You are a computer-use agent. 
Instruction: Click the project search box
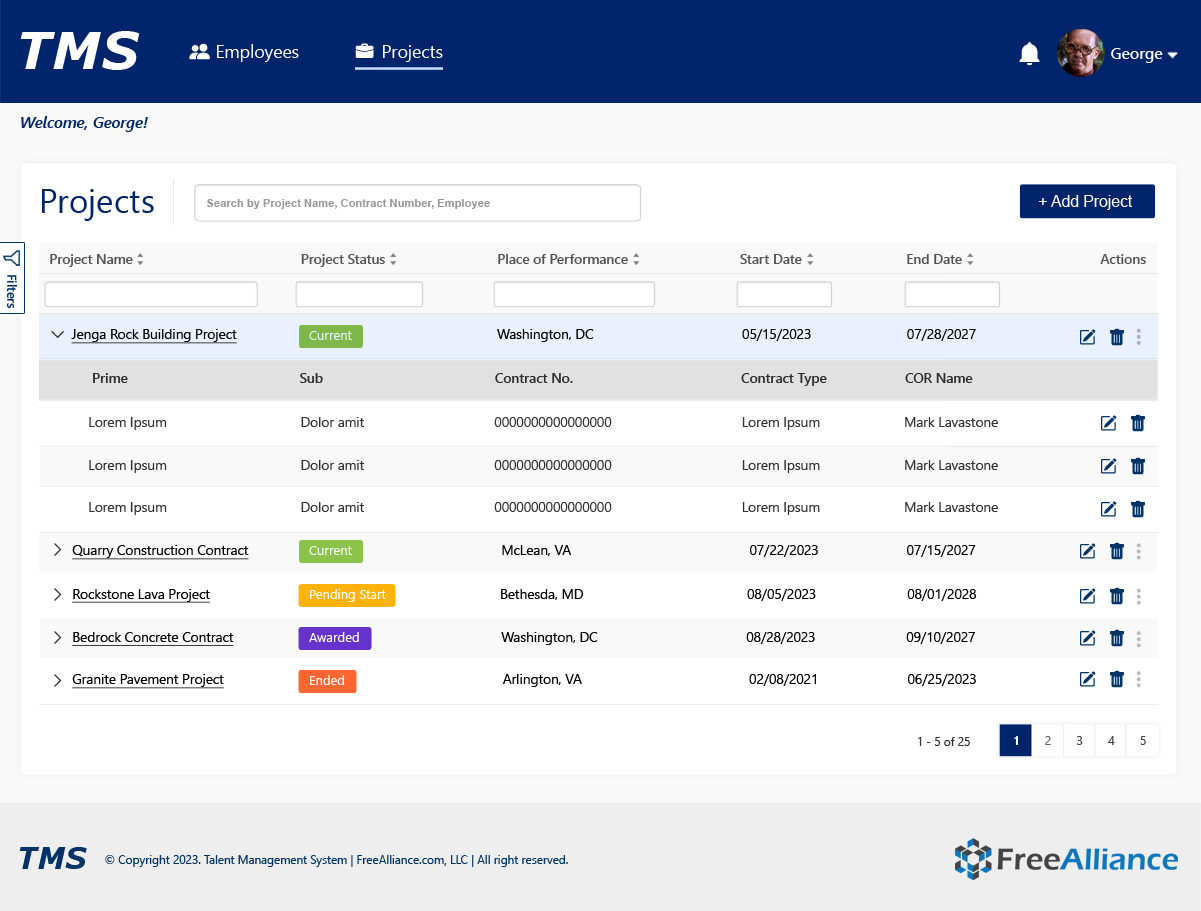click(x=417, y=203)
